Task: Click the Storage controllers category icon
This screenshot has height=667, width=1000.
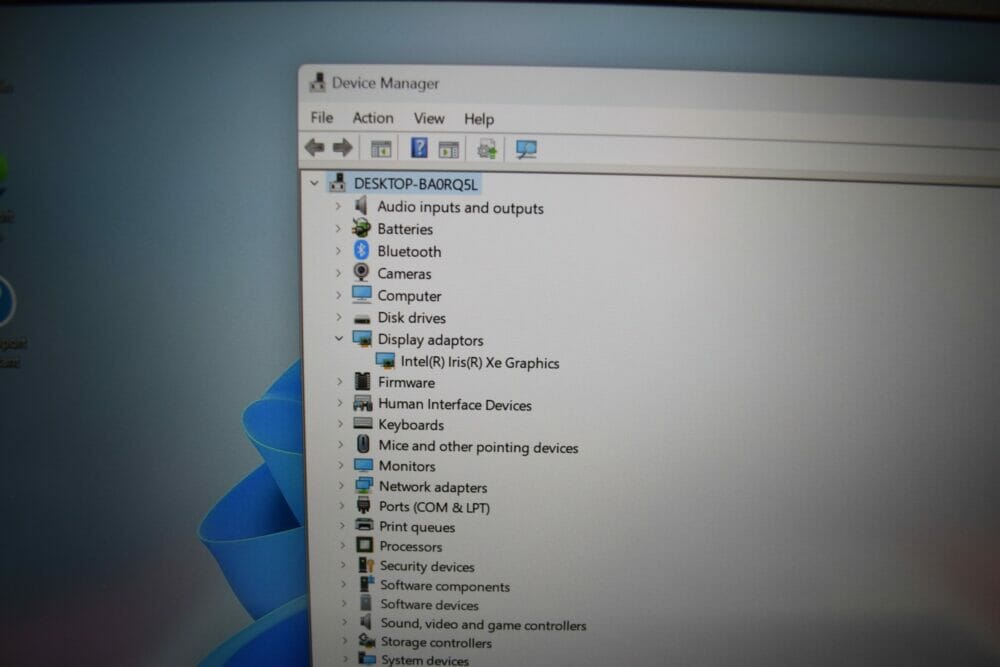Action: tap(367, 640)
